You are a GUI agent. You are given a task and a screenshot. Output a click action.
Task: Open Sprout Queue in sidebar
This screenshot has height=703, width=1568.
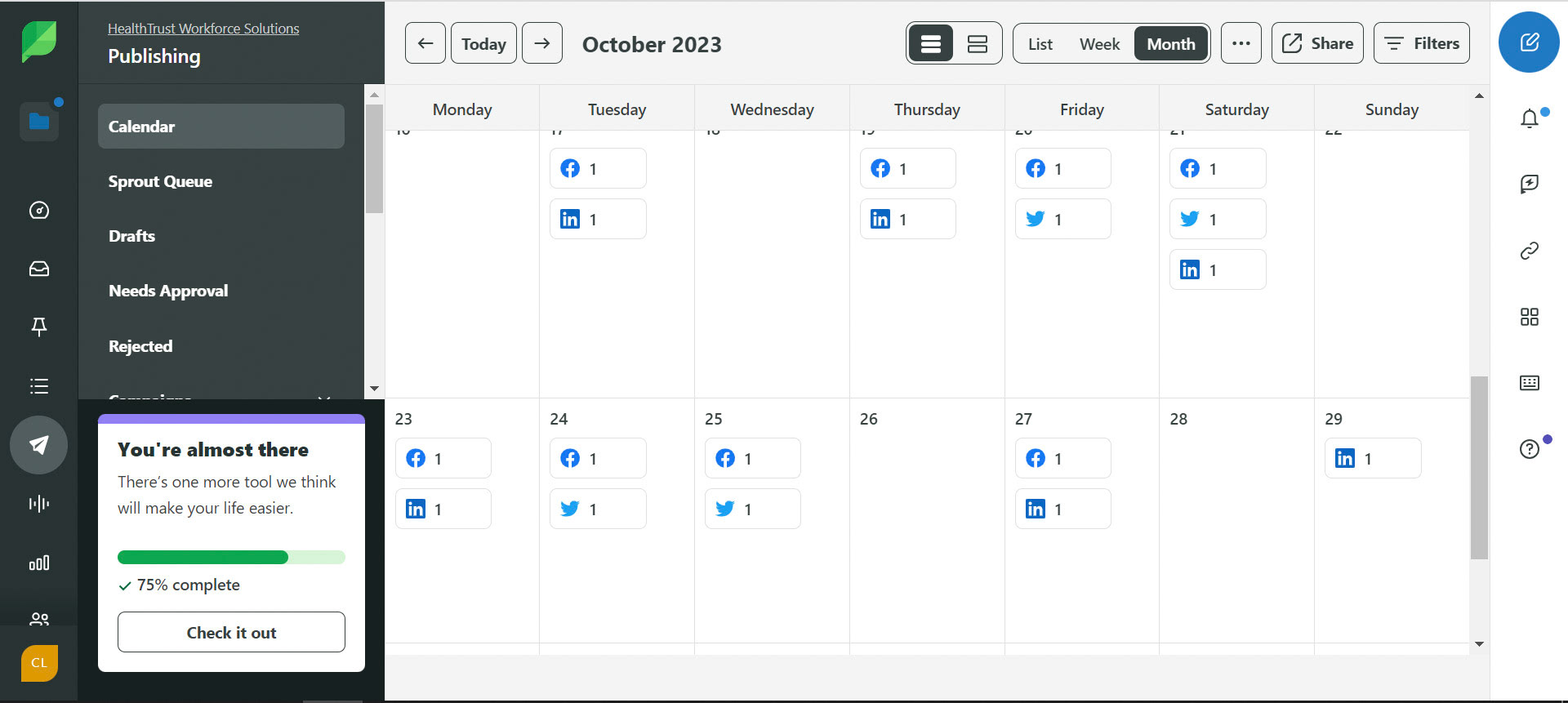coord(160,181)
